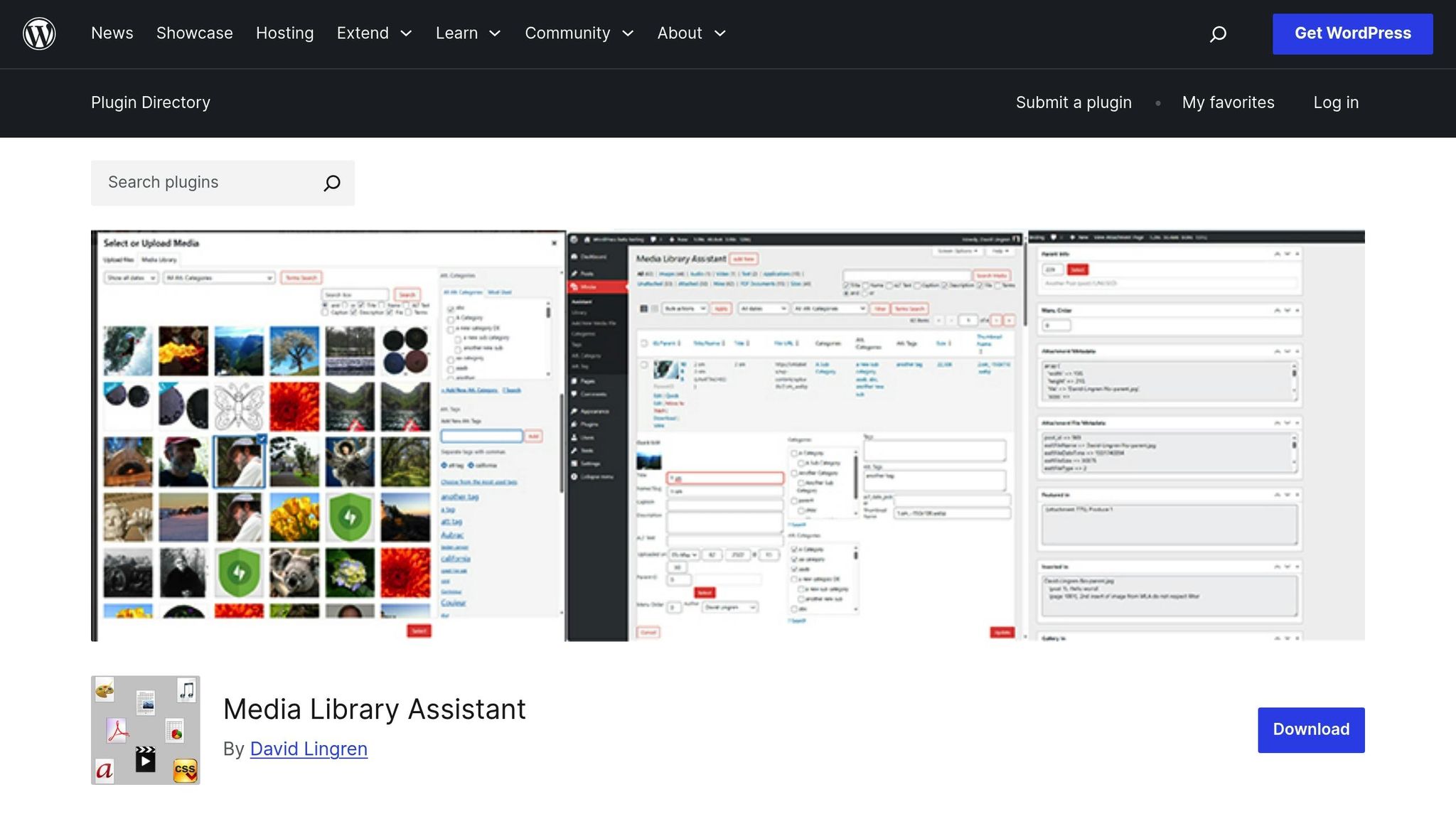Open the Plugin Directory link

tap(150, 102)
